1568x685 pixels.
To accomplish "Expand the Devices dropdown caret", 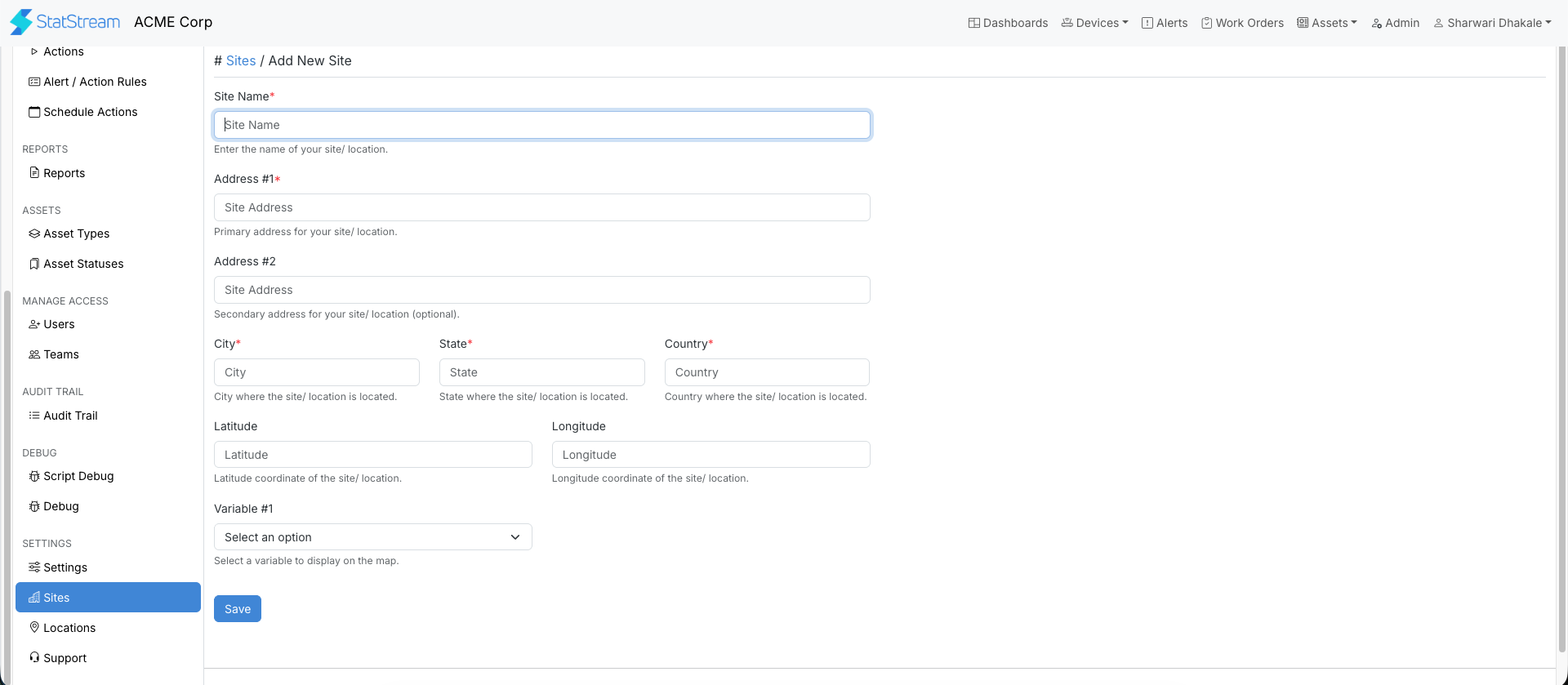I will pyautogui.click(x=1125, y=23).
